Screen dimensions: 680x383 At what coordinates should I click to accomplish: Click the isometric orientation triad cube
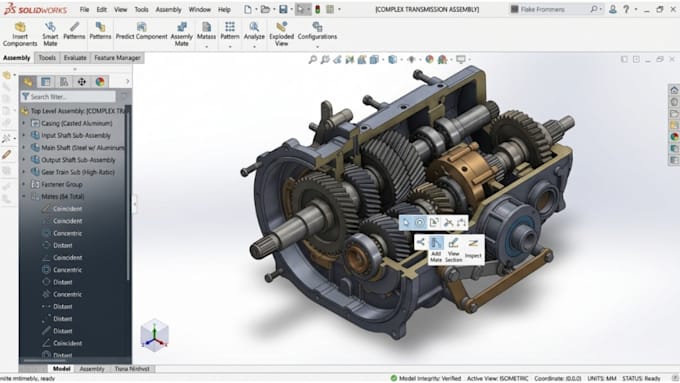click(154, 335)
